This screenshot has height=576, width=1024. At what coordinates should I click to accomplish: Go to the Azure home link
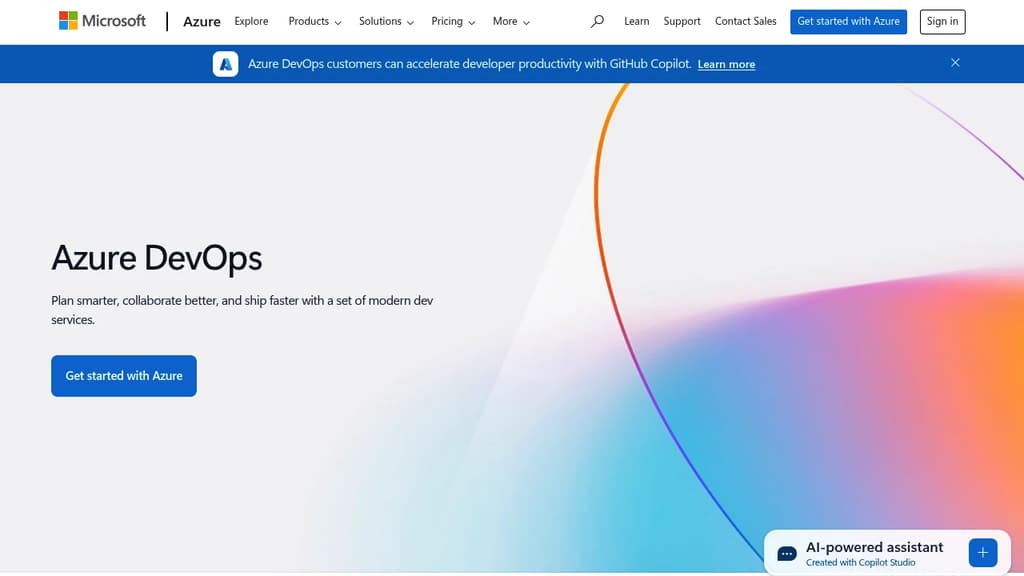(202, 22)
